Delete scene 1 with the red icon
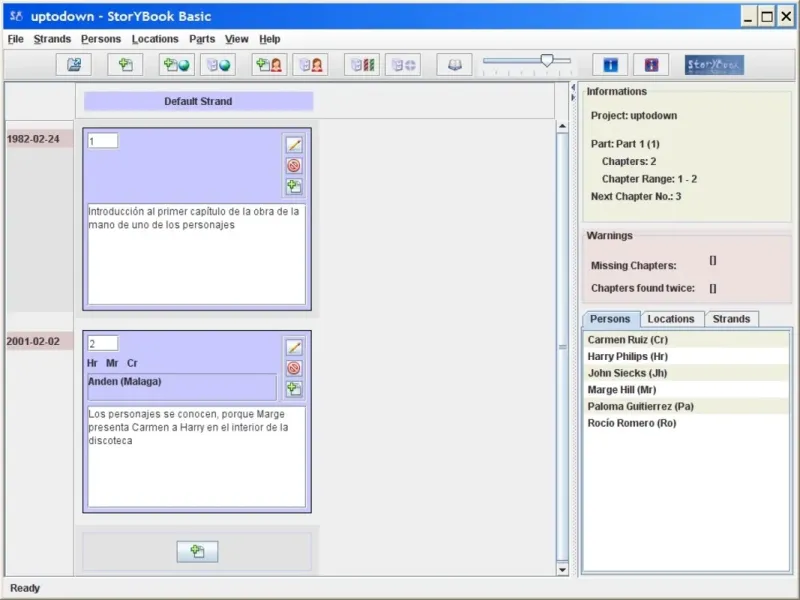This screenshot has width=800, height=600. pos(294,165)
